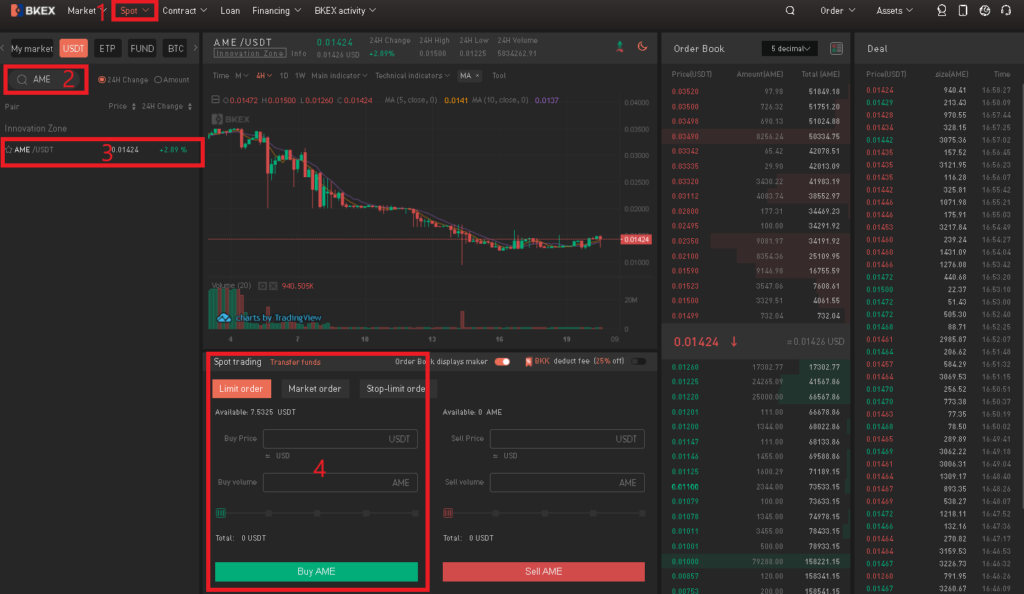Select Amount radio button
The image size is (1024, 594).
tap(157, 80)
